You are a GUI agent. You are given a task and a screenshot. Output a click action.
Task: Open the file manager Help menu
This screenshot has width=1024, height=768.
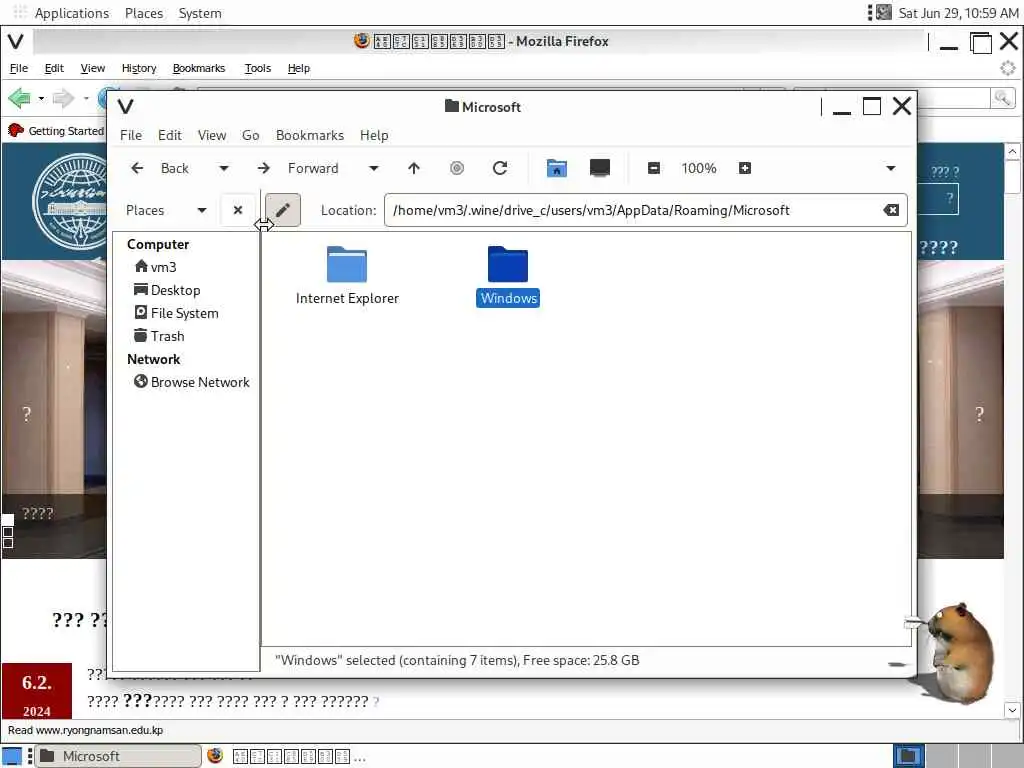click(374, 135)
